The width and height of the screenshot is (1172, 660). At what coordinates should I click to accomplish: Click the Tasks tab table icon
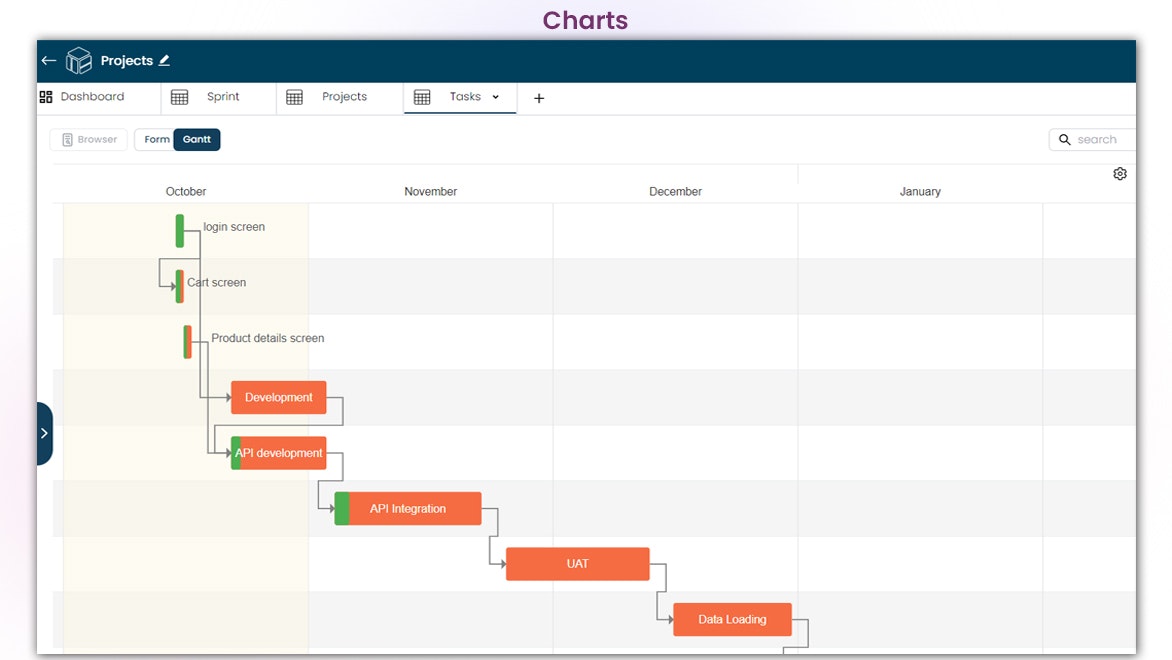422,97
